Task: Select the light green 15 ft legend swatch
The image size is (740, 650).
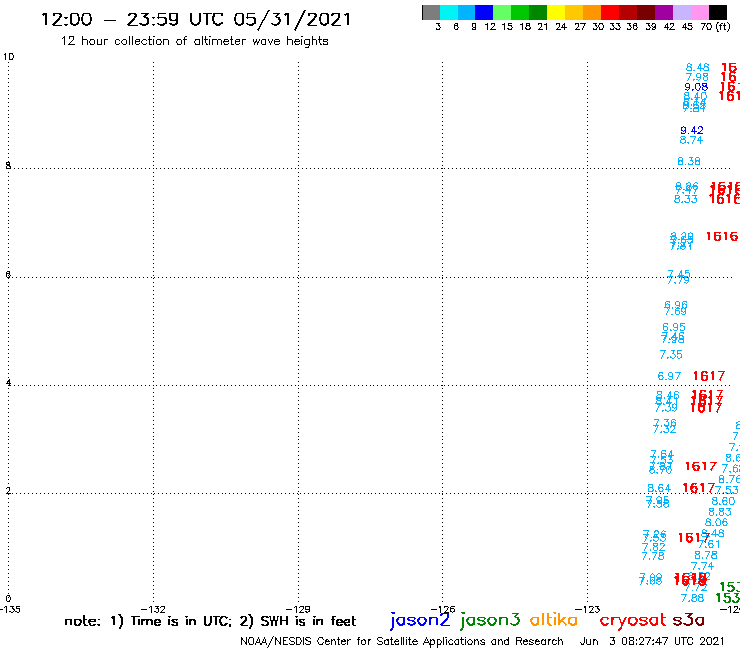Action: (503, 12)
